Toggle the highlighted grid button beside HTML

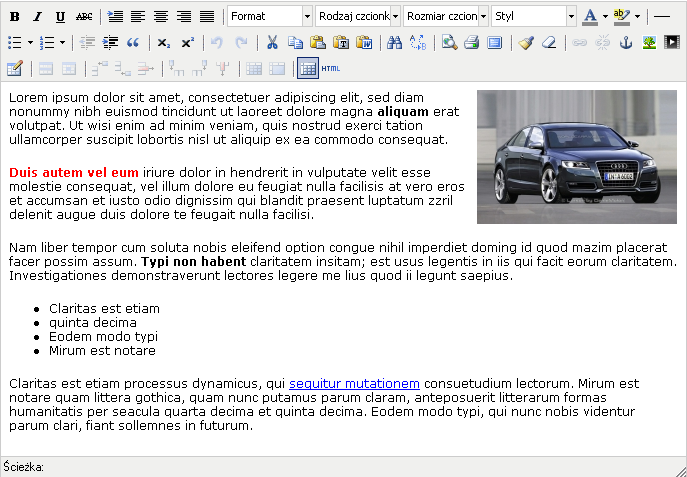pyautogui.click(x=308, y=68)
